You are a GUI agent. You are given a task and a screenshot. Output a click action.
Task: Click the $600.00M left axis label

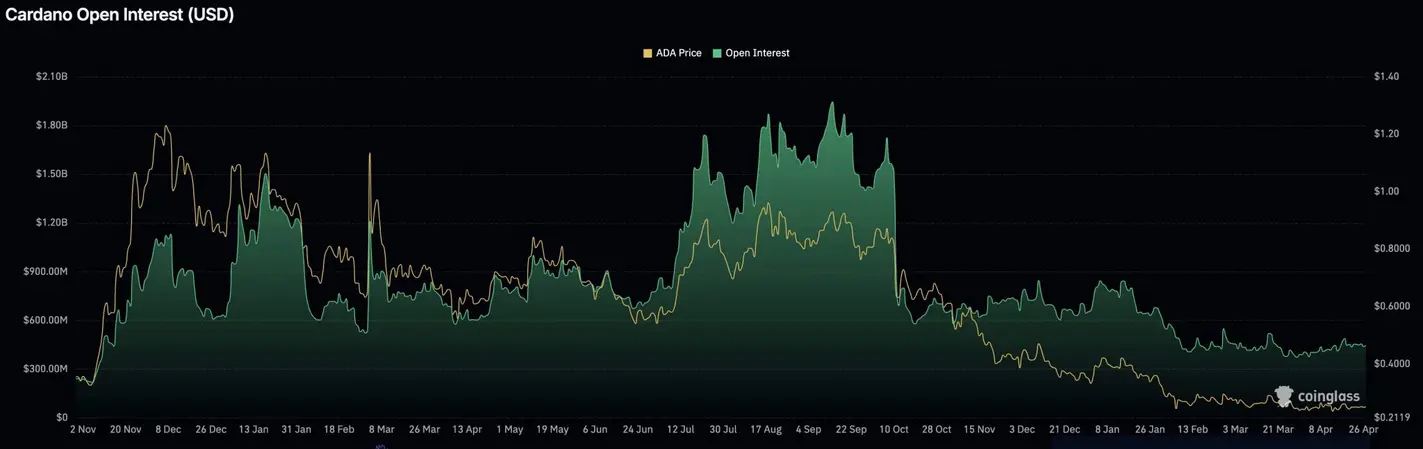[46, 320]
